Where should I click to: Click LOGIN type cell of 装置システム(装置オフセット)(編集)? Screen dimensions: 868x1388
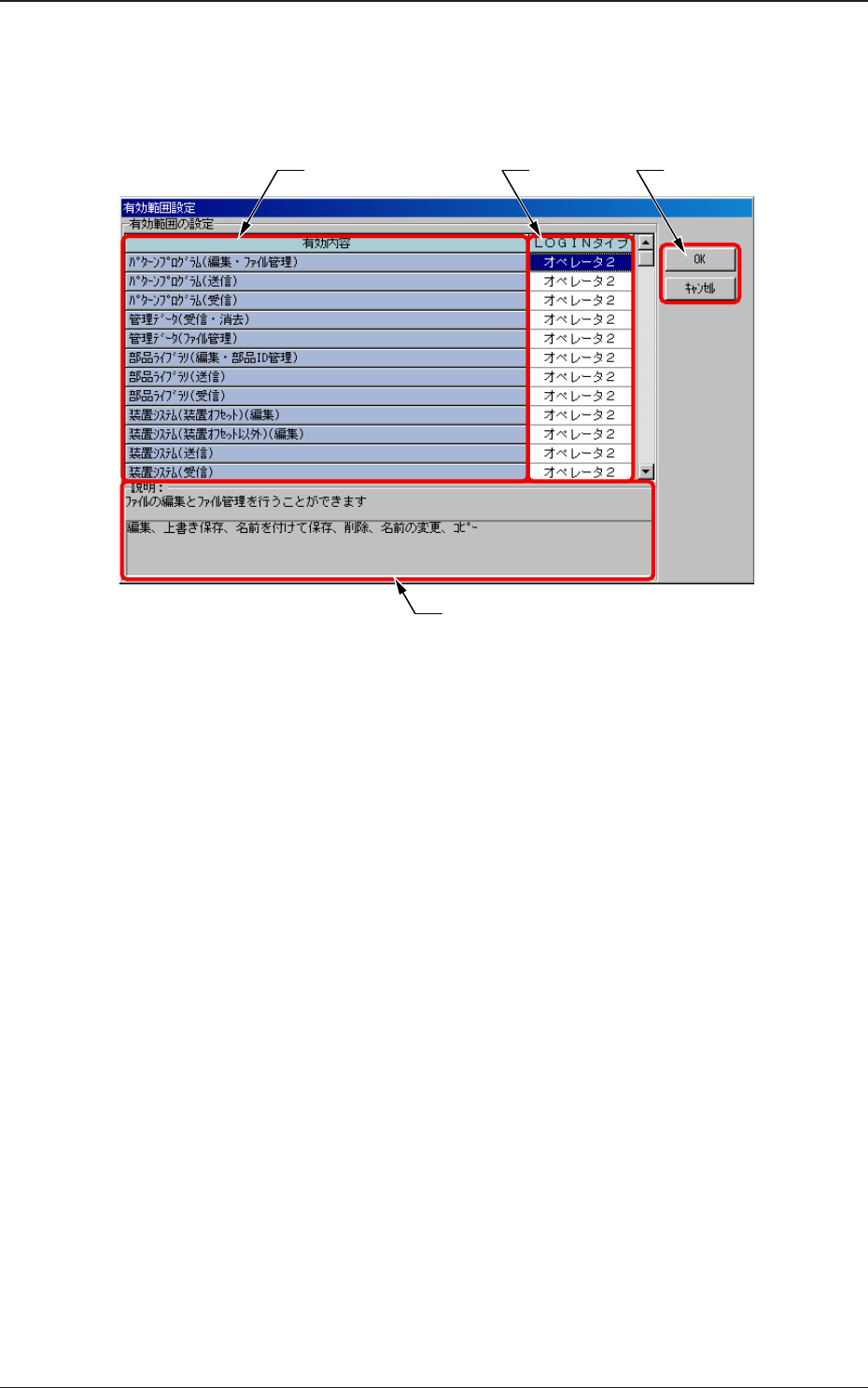tap(581, 415)
